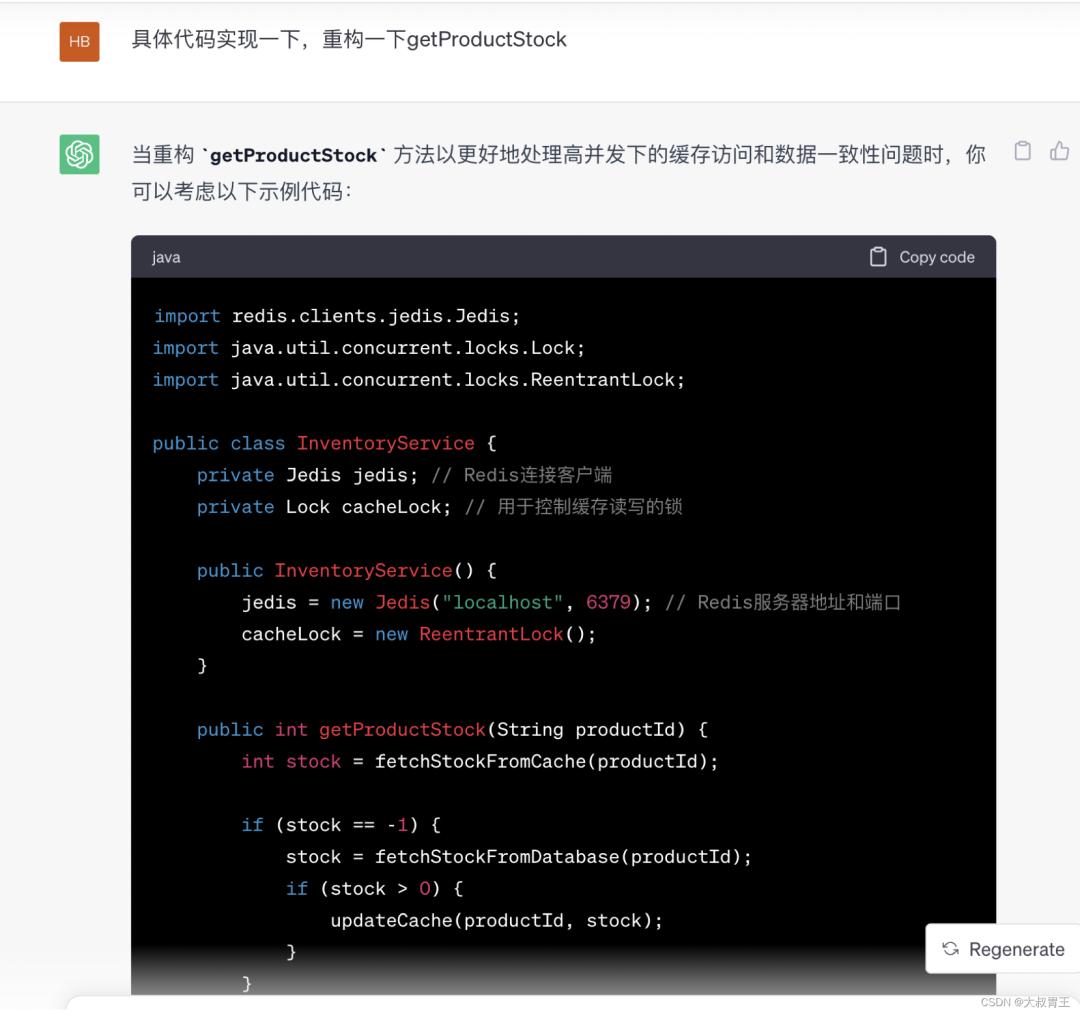Click the ReentrantLock constructor call in code
The width and height of the screenshot is (1080, 1014).
490,634
